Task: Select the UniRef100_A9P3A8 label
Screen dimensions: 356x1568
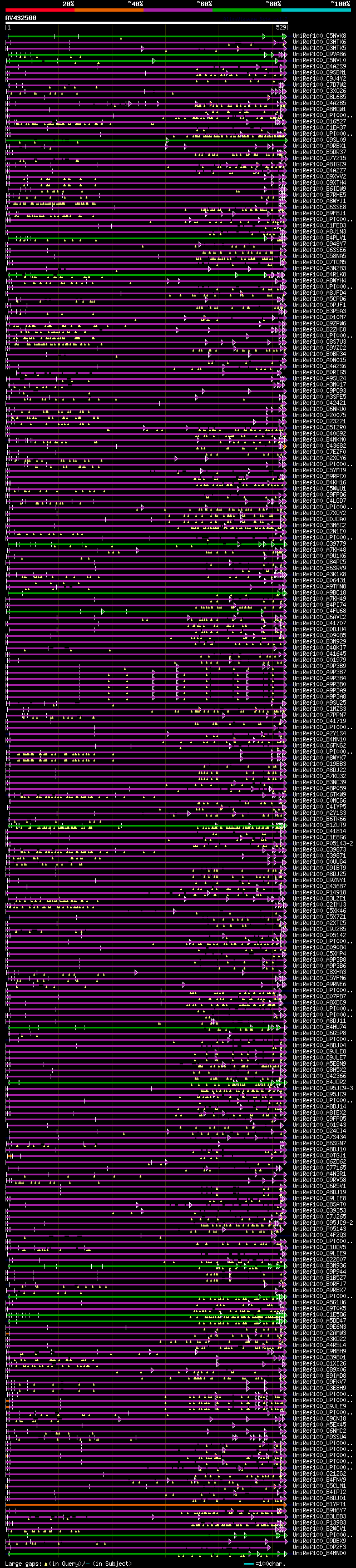Action: click(319, 696)
